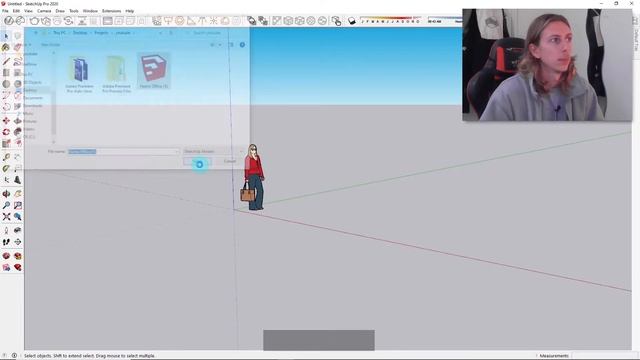Viewport: 640px width, 360px height.
Task: Select the Scale tool
Action: point(6,143)
